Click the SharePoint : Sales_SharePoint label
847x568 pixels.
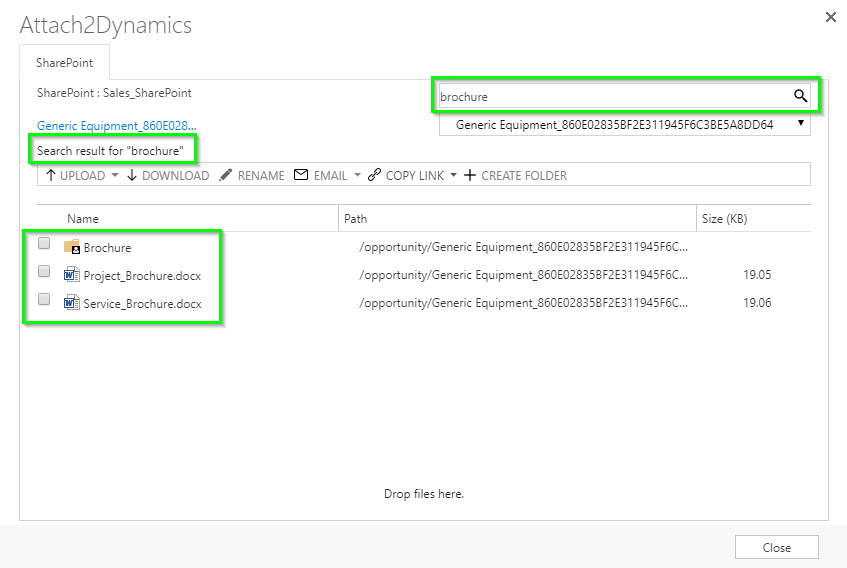[x=114, y=93]
